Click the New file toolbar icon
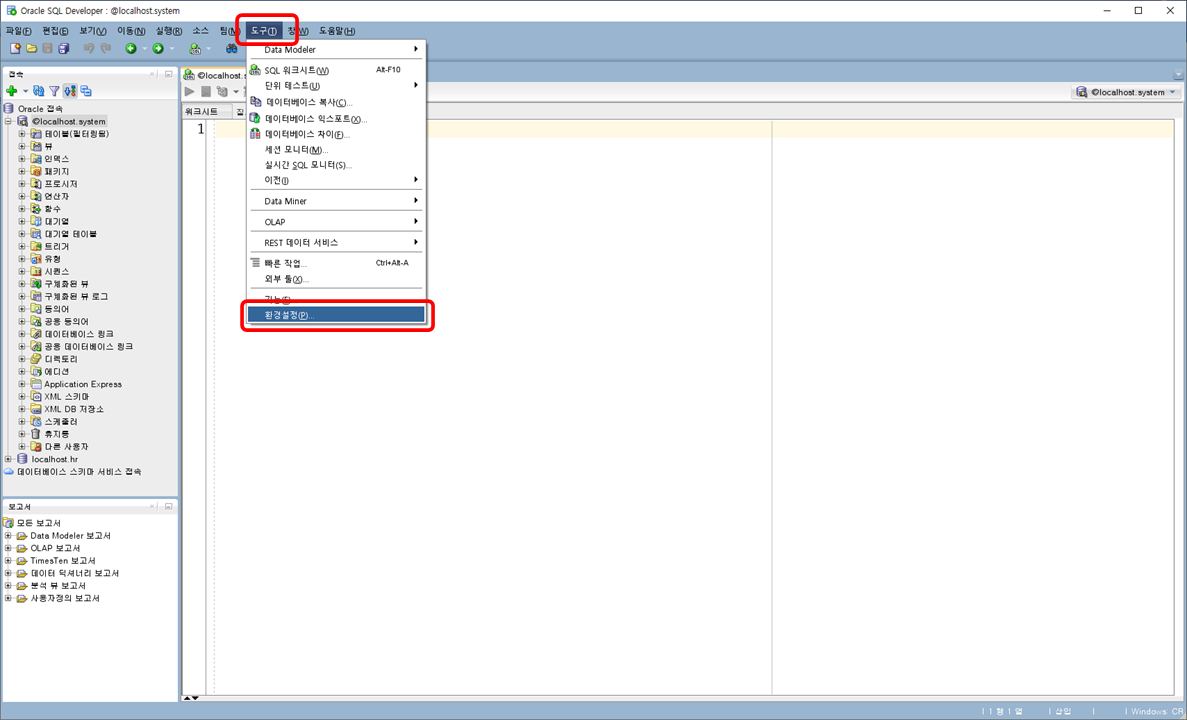This screenshot has height=720, width=1187. tap(14, 48)
